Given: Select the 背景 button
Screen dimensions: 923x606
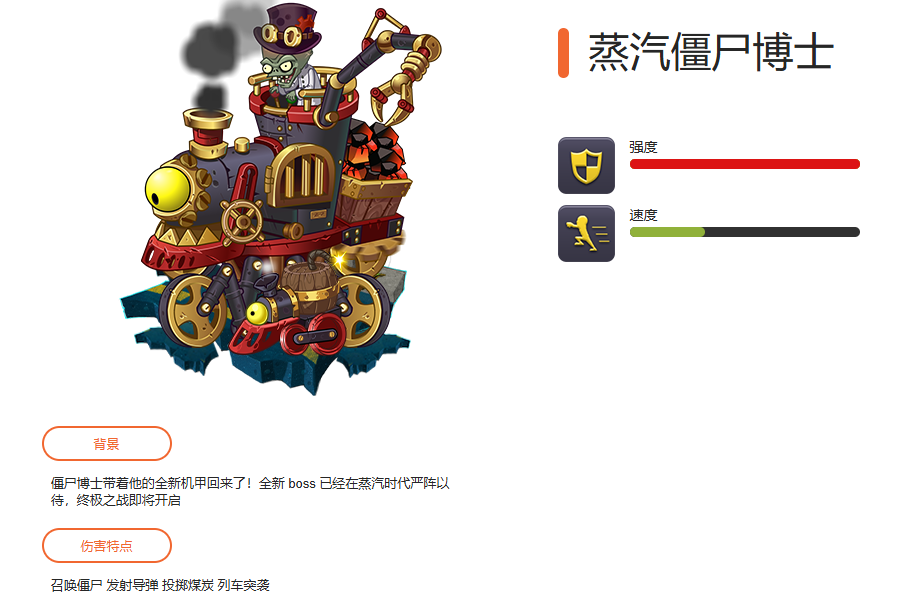Looking at the screenshot, I should point(107,443).
